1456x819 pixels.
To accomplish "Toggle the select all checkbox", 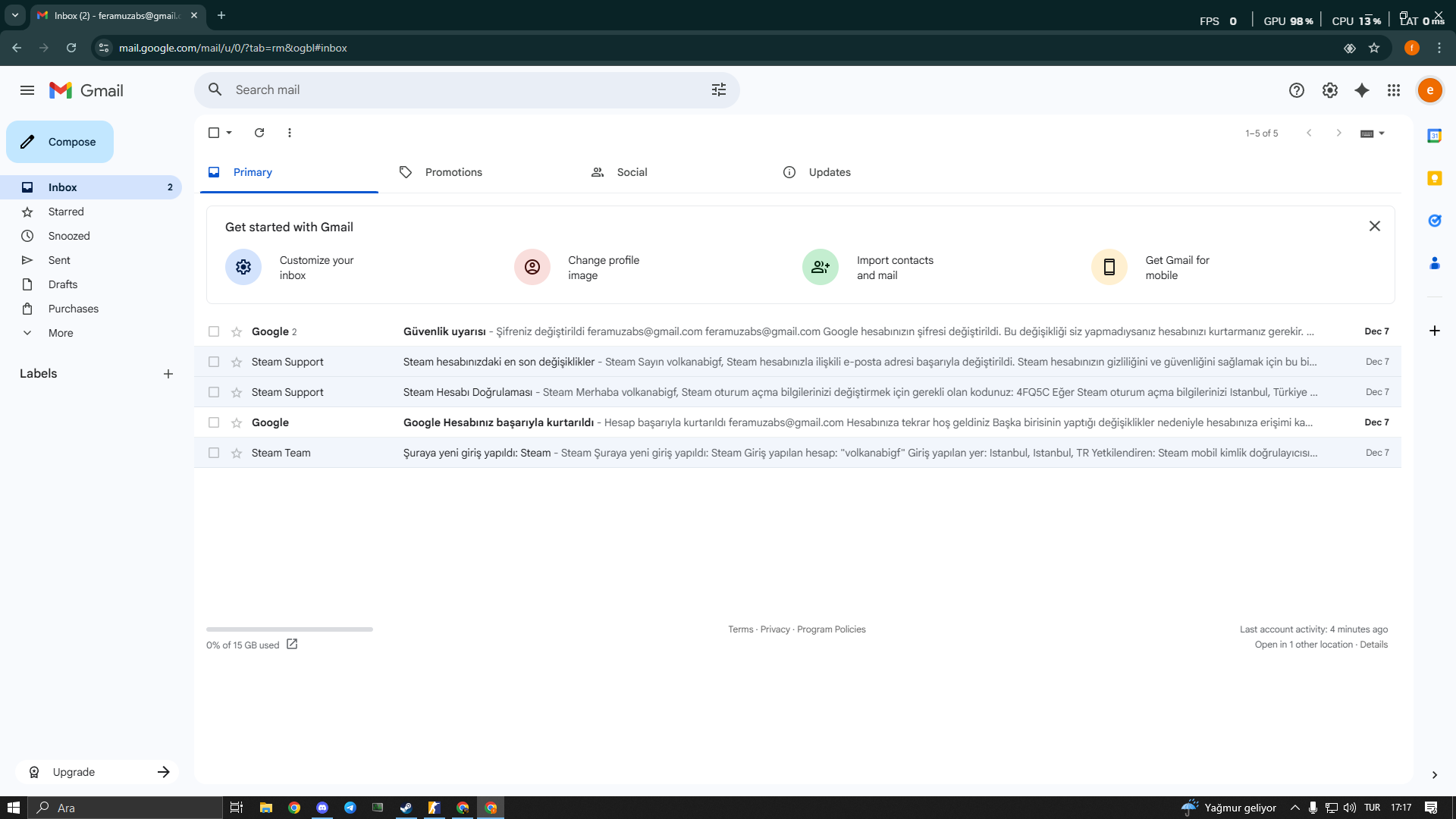I will pyautogui.click(x=214, y=133).
